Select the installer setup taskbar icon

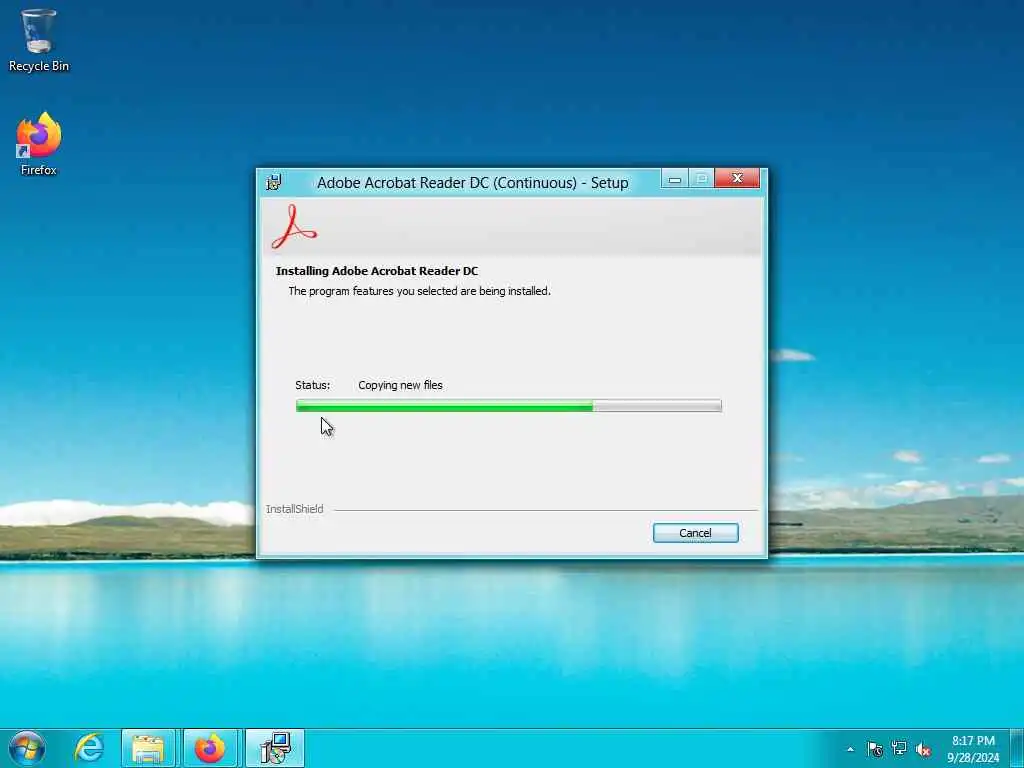(275, 748)
